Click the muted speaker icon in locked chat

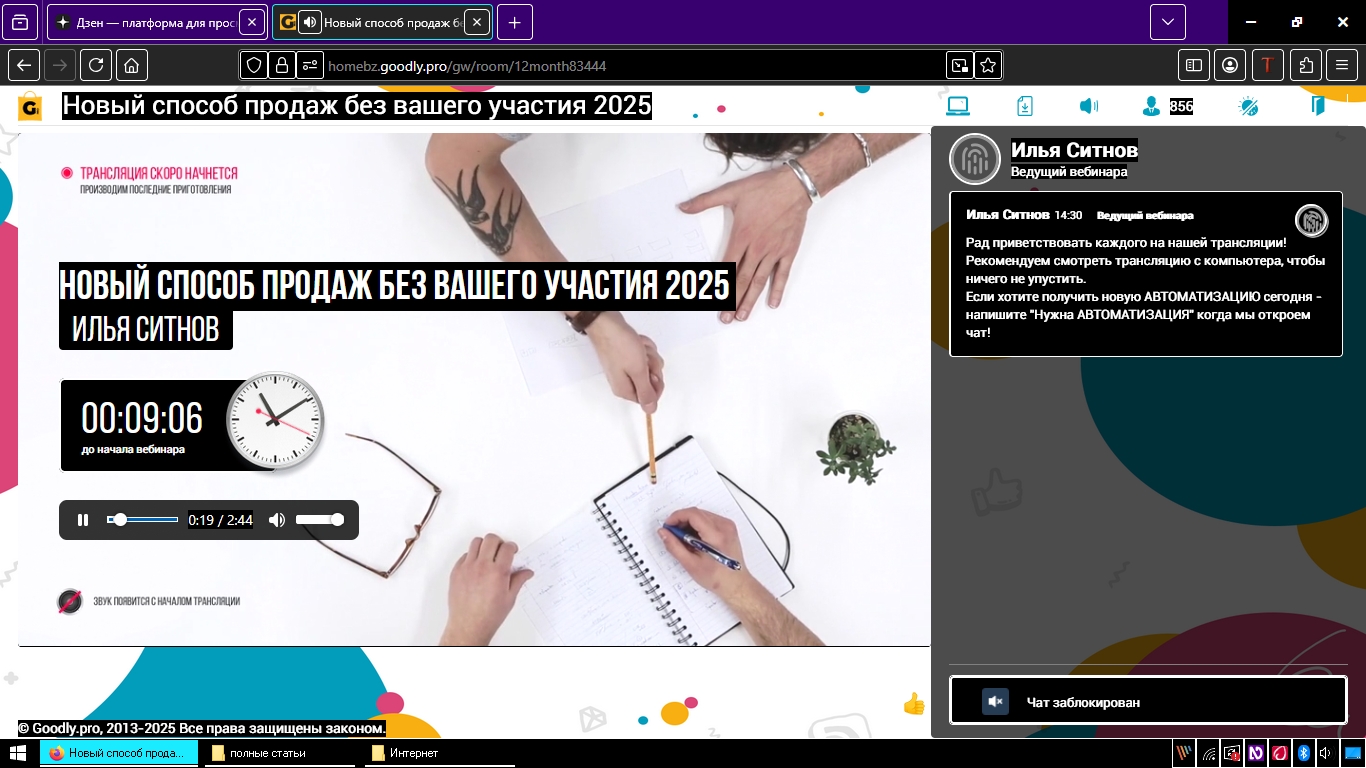pos(995,702)
